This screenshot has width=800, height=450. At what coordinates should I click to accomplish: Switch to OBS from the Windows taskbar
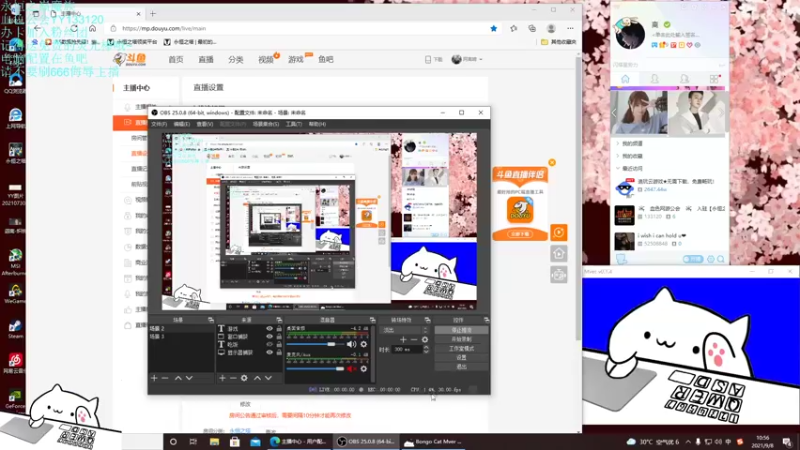[x=365, y=442]
